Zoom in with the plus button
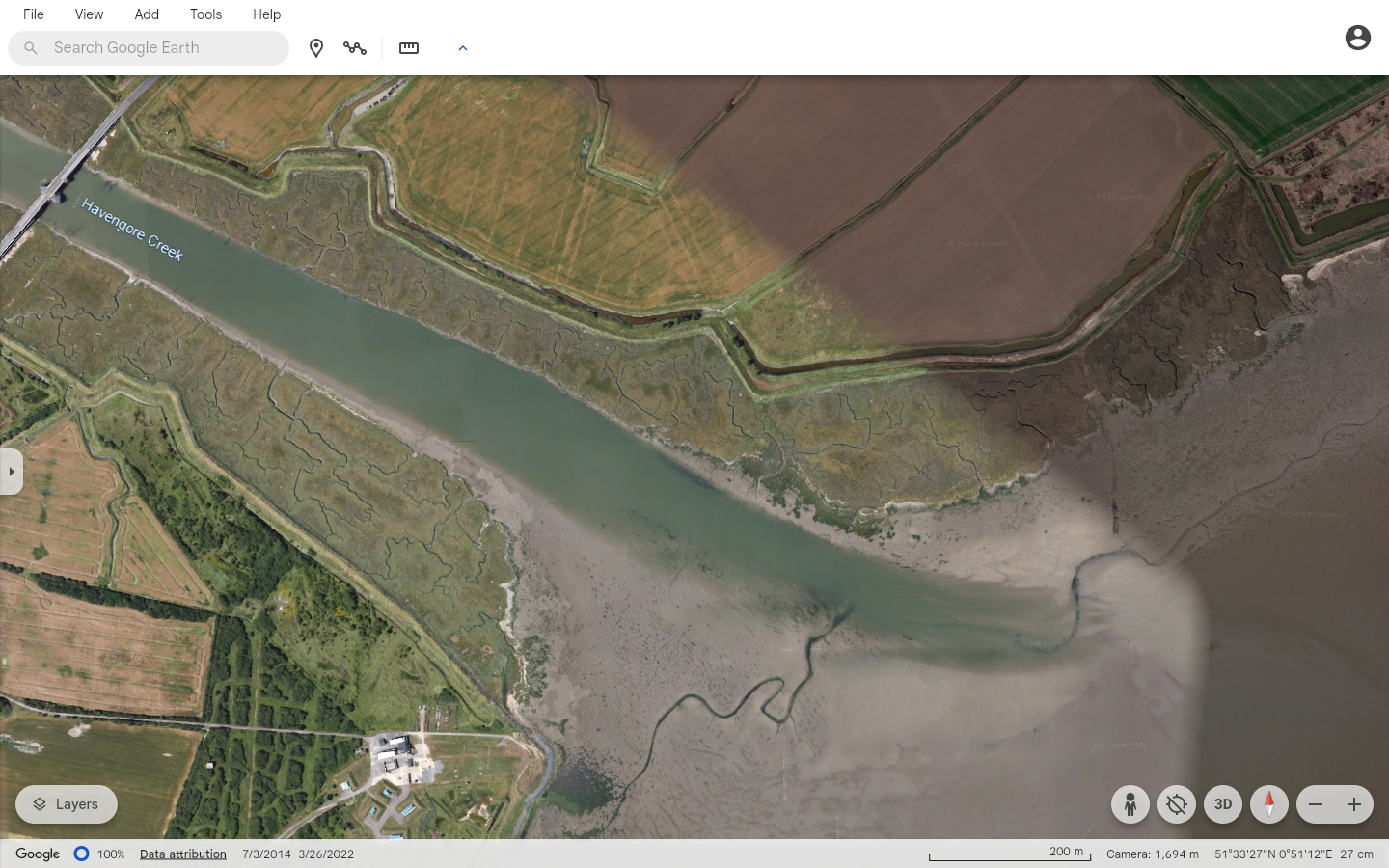 click(x=1354, y=804)
